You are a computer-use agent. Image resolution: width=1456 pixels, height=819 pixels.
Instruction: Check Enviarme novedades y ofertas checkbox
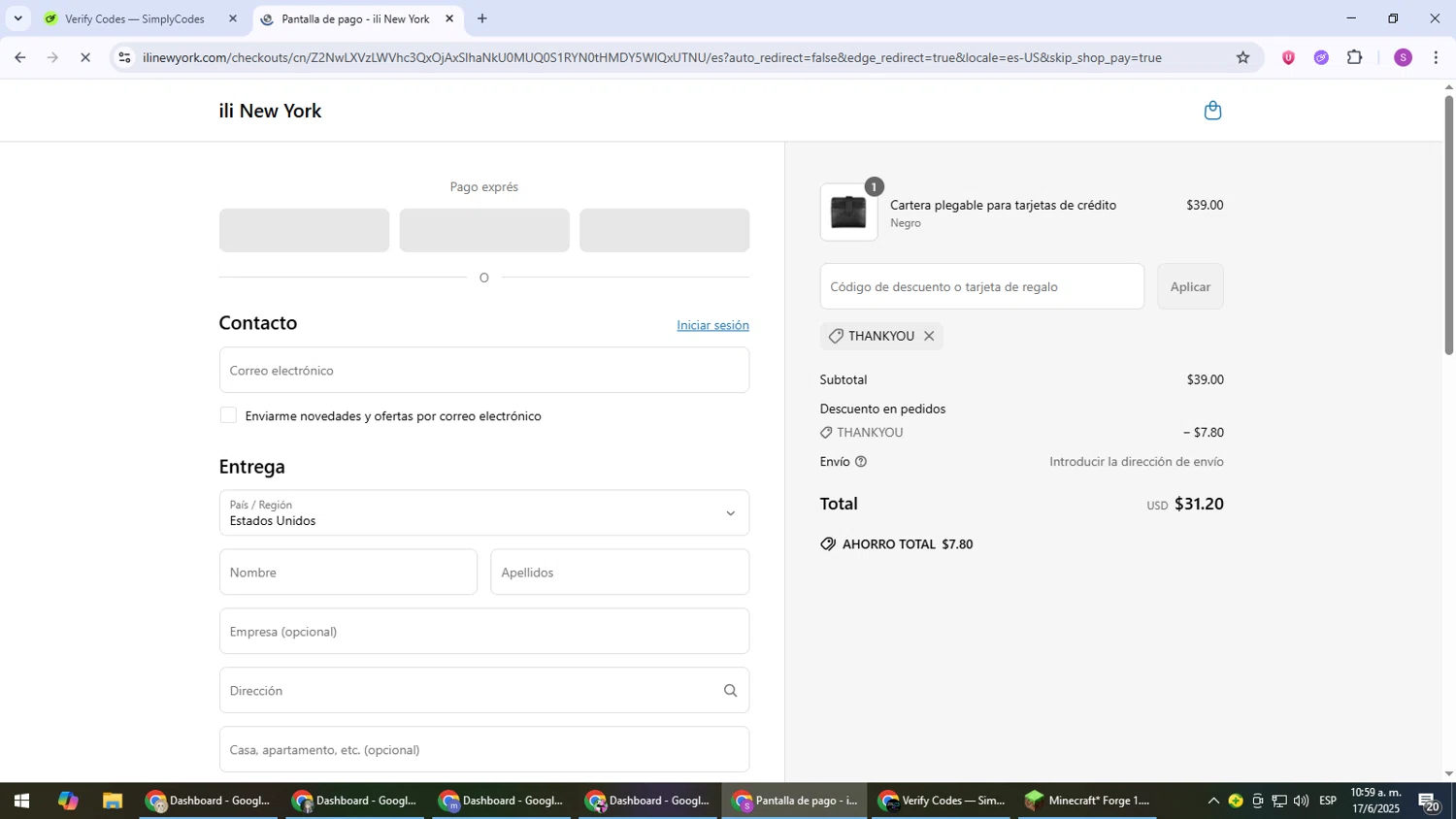coord(228,415)
